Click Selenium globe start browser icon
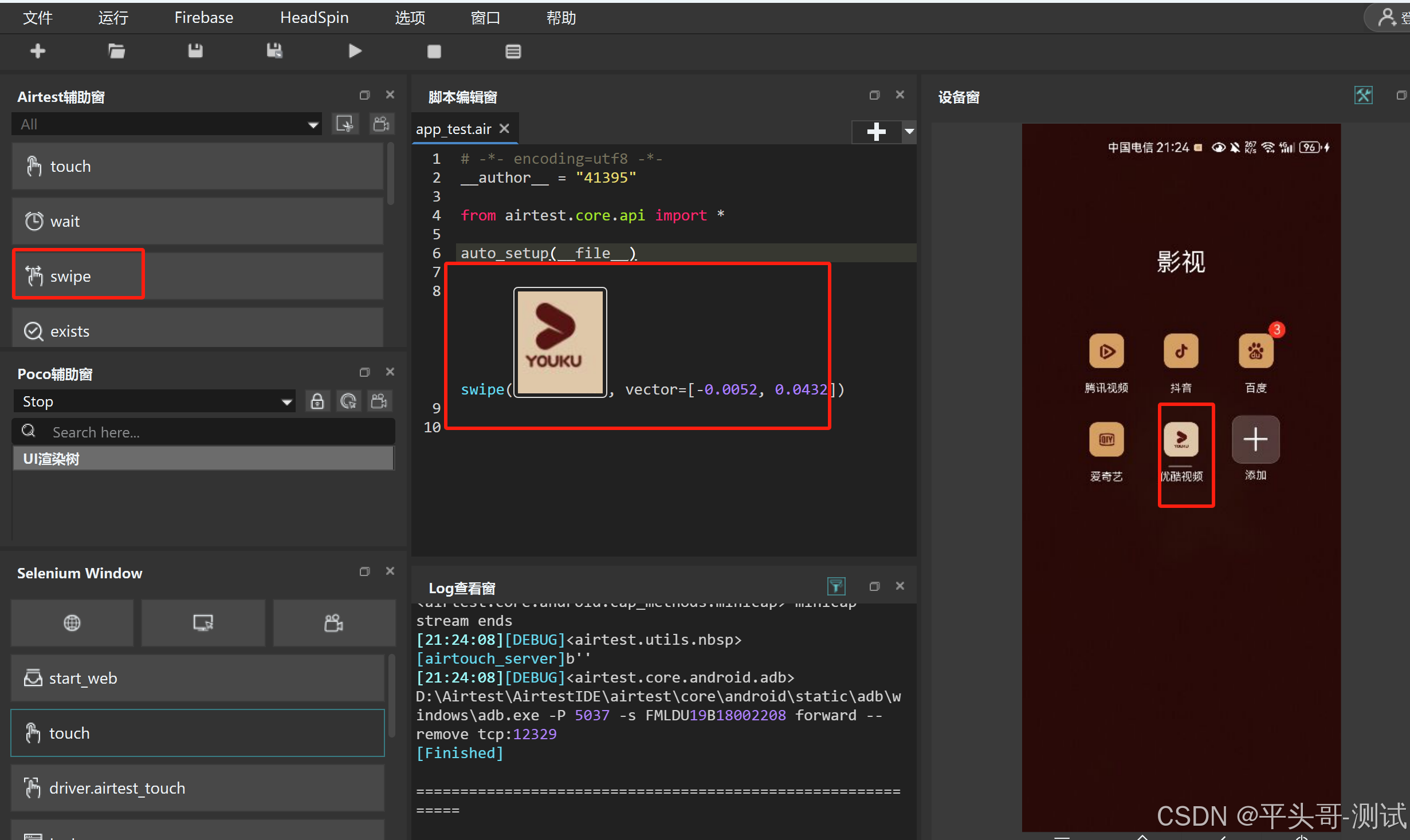Screen dimensions: 1410x840 72,622
